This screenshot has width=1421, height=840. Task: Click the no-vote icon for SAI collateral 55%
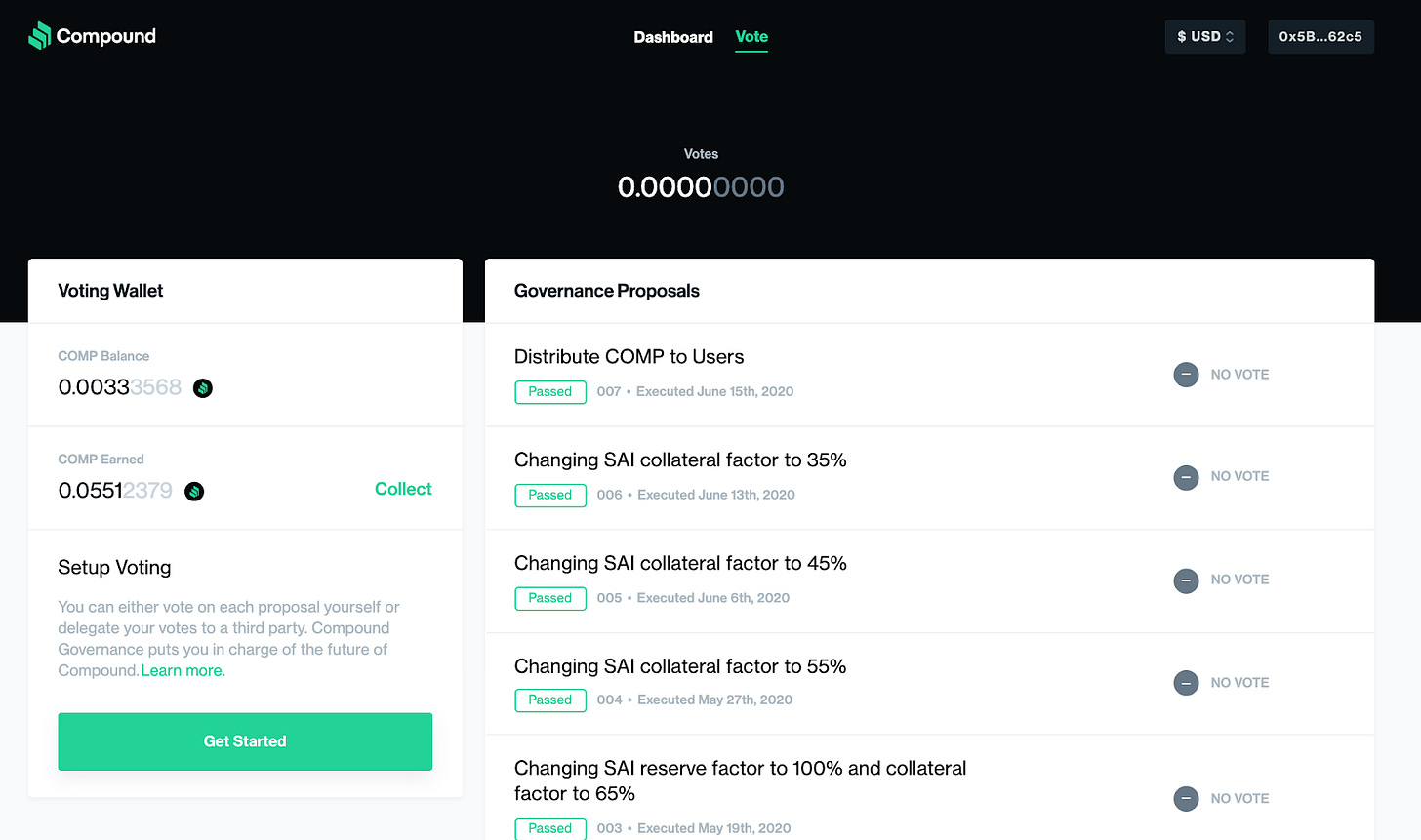[1186, 683]
